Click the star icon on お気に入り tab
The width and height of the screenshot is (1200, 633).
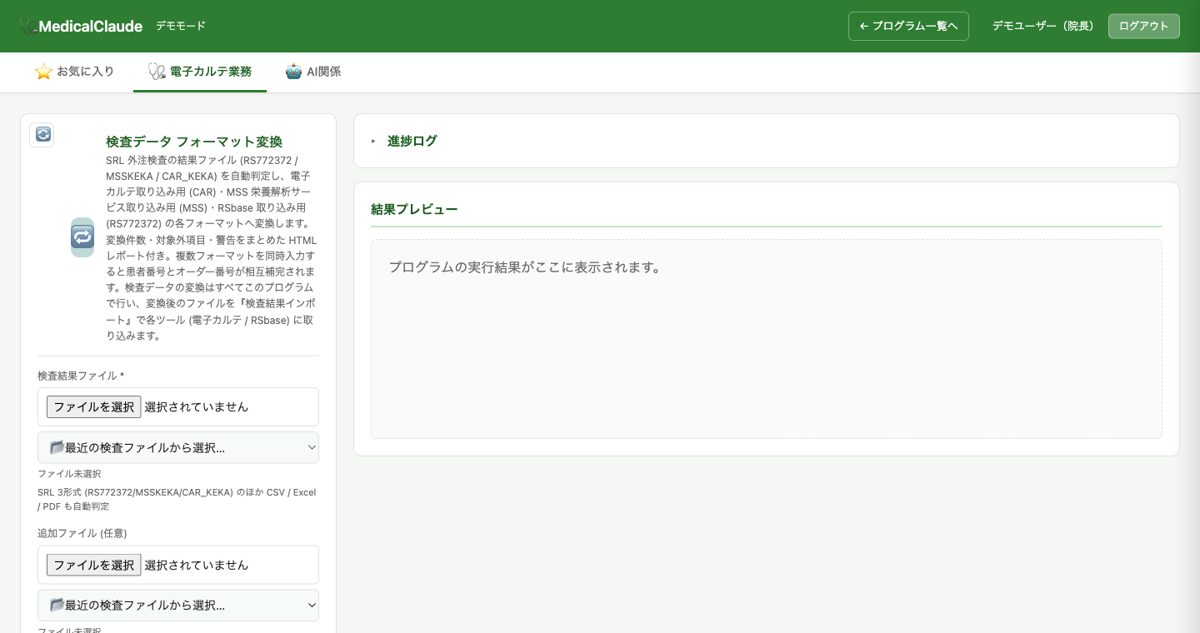click(43, 72)
